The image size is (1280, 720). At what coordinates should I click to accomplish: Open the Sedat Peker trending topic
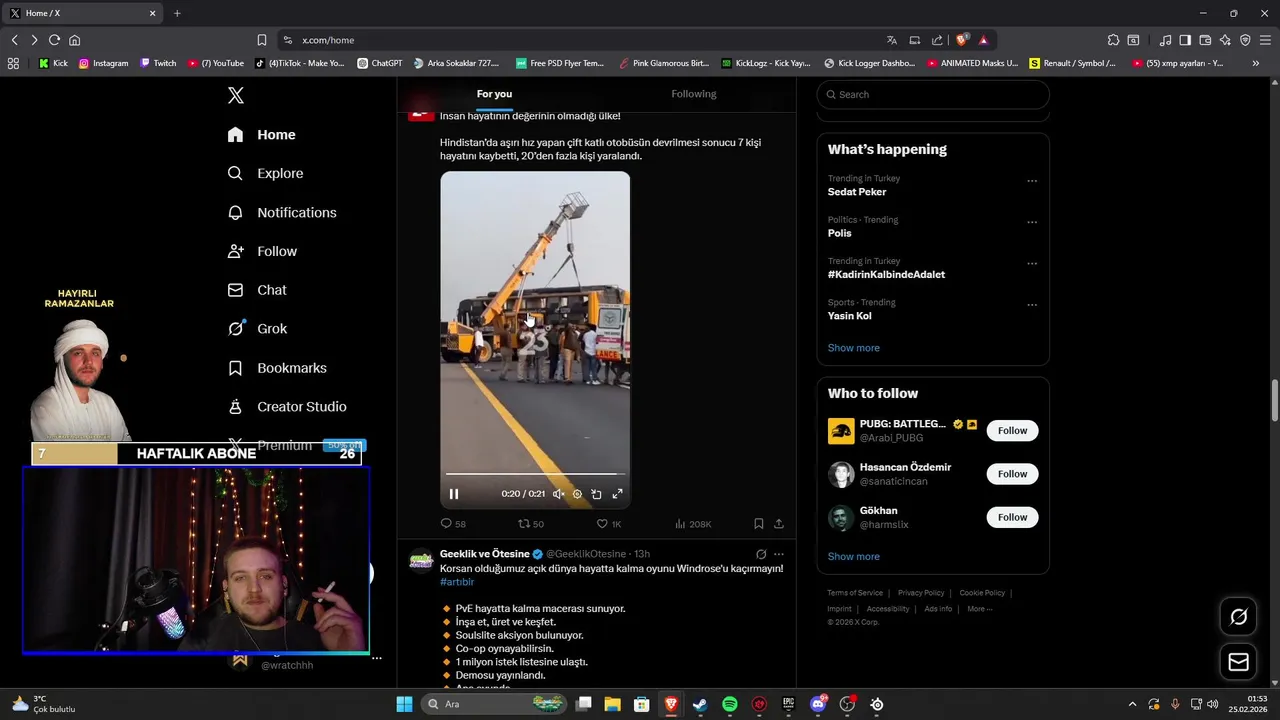pos(857,192)
